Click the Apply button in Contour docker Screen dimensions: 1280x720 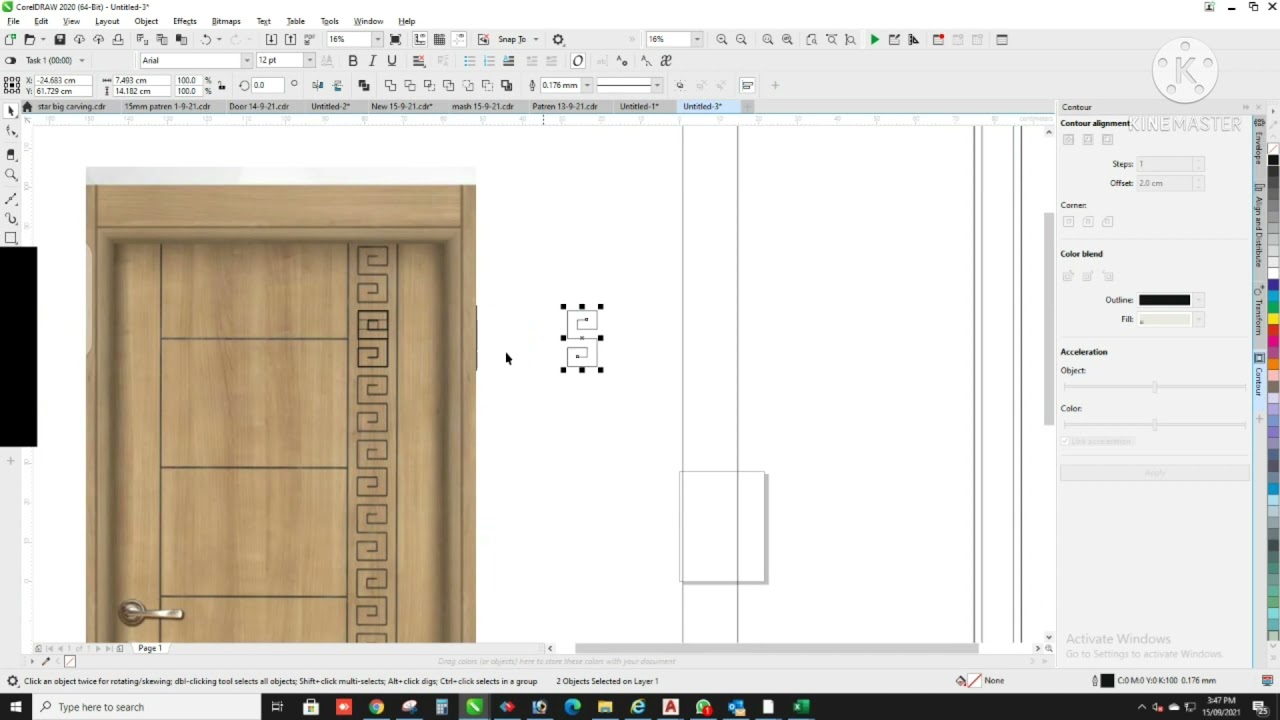pyautogui.click(x=1155, y=473)
